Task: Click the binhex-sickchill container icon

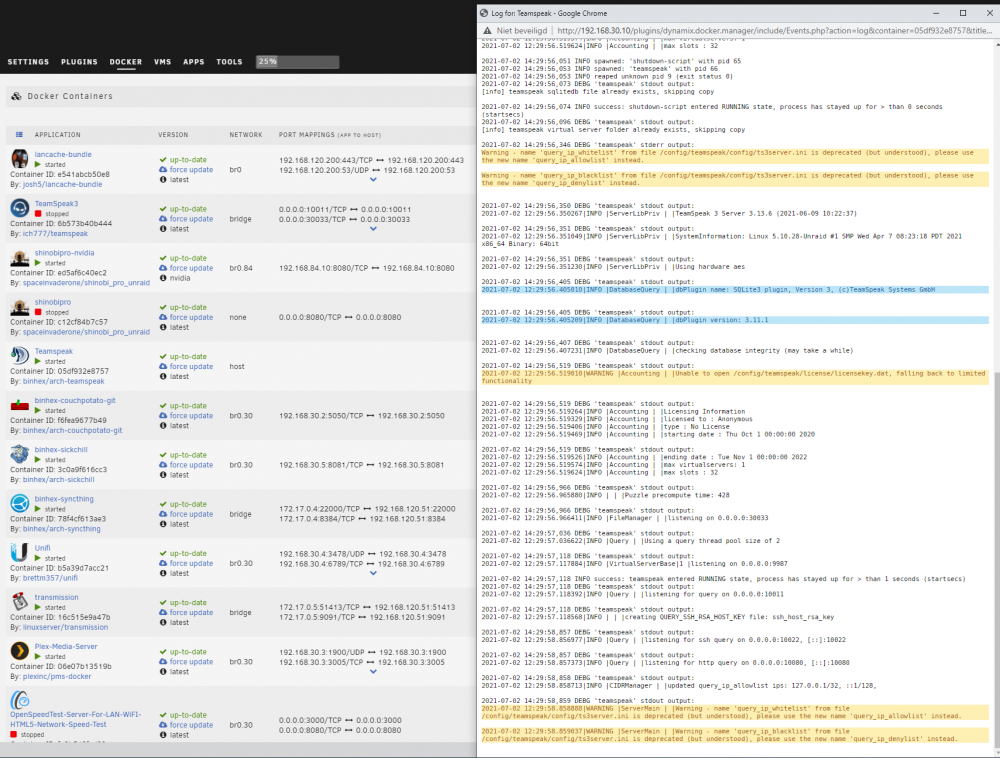Action: click(x=20, y=453)
